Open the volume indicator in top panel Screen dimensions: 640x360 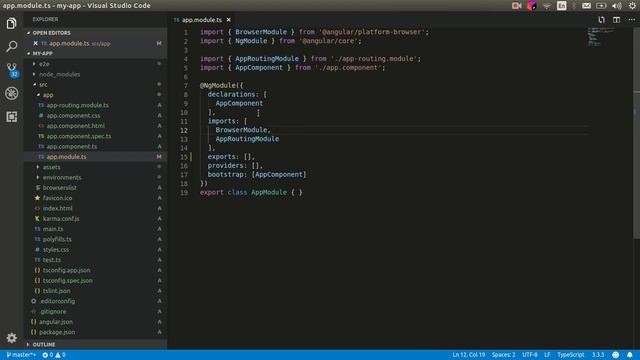point(617,6)
